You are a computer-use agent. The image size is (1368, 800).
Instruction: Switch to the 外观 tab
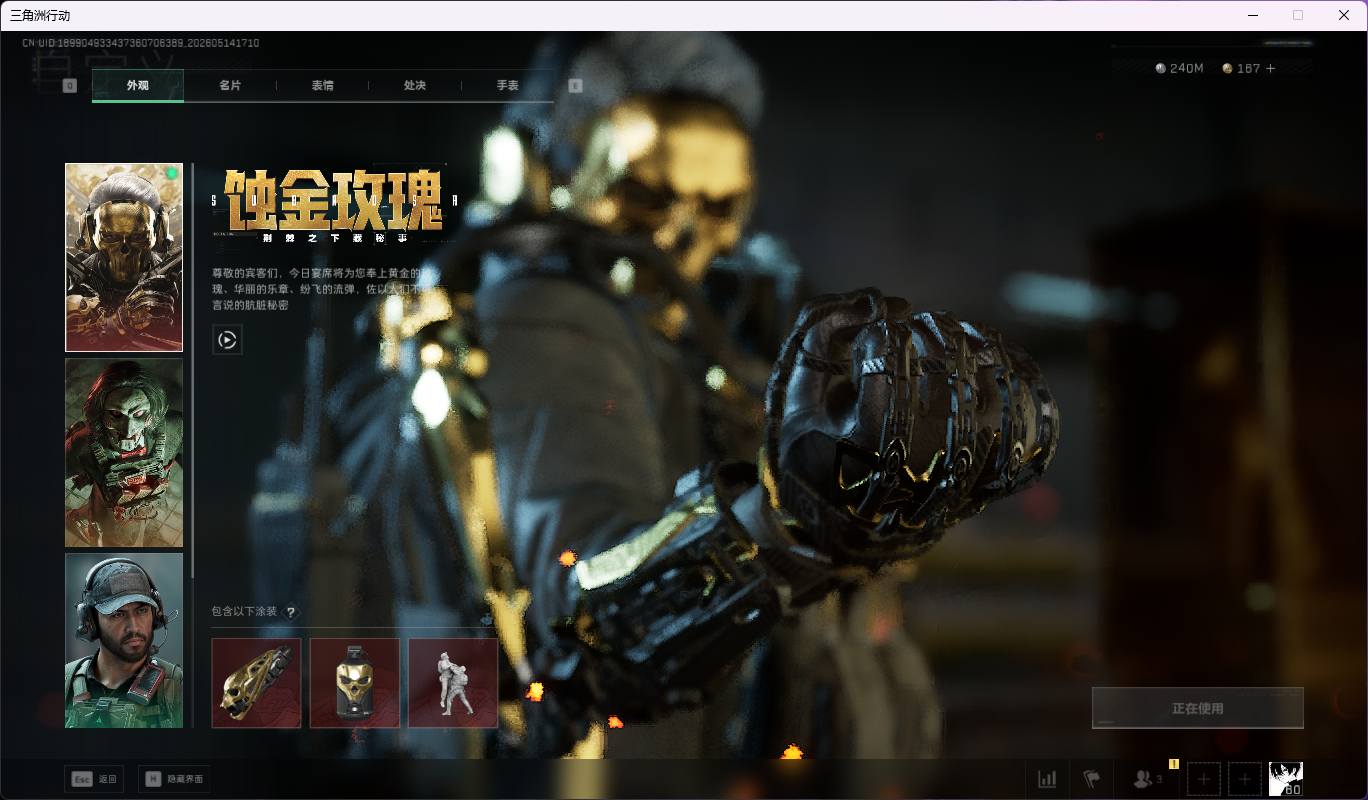[x=138, y=86]
